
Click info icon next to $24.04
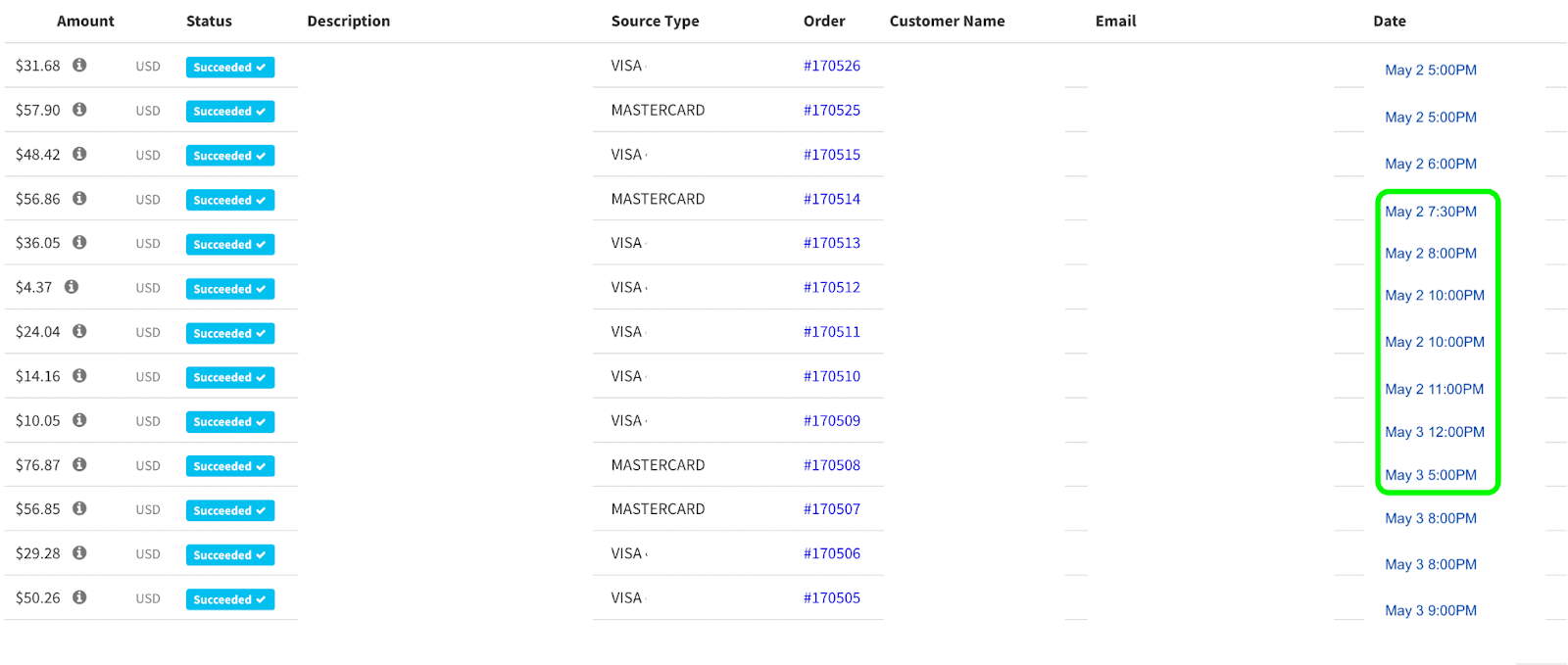point(79,331)
